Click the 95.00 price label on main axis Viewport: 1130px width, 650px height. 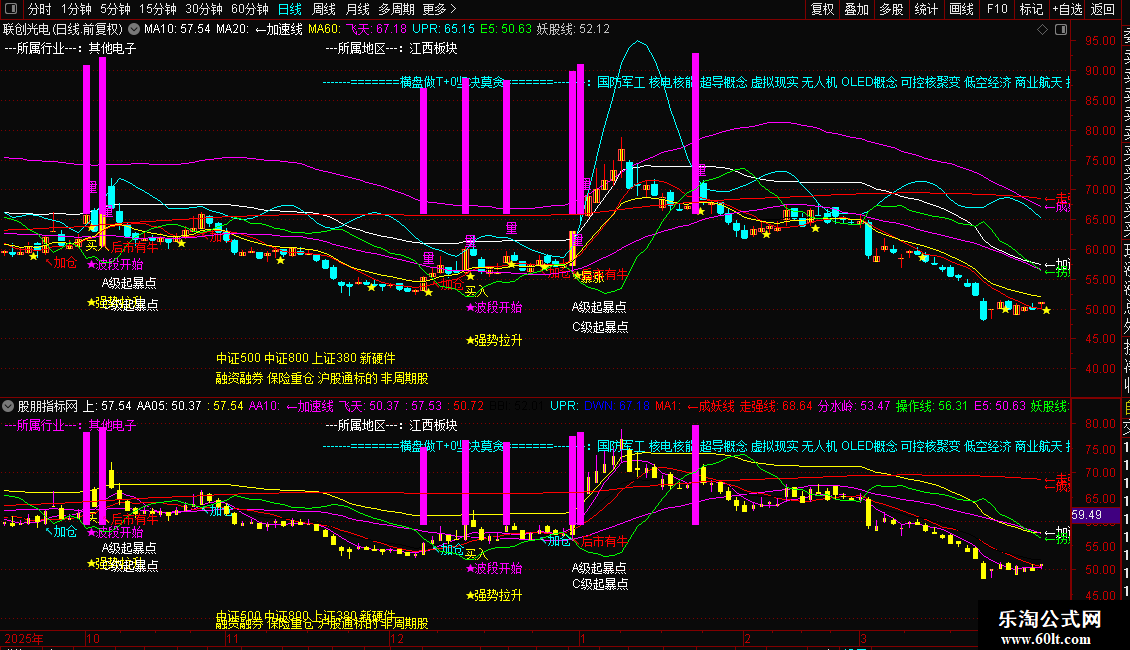click(x=1101, y=41)
